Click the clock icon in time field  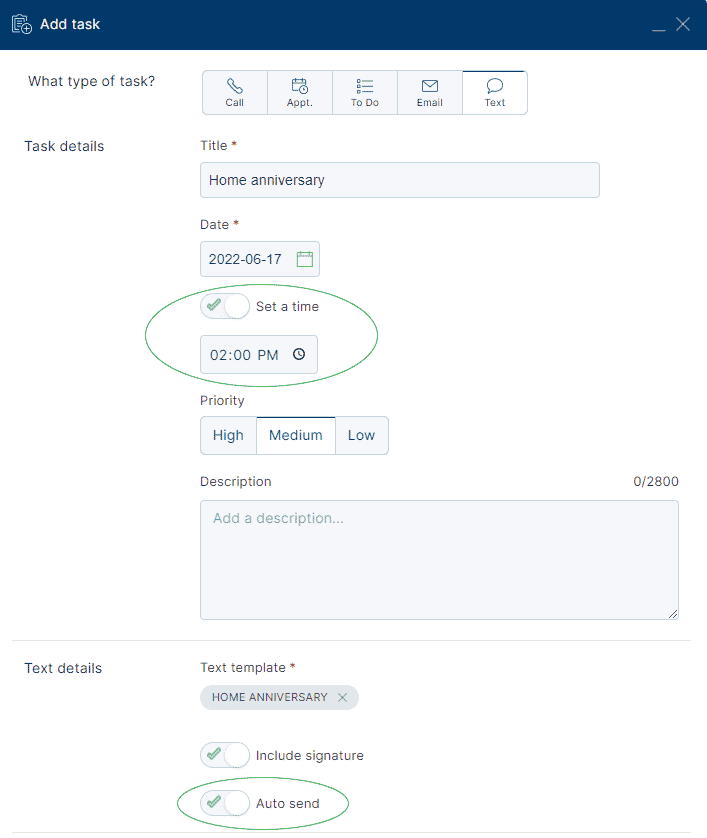(x=299, y=354)
